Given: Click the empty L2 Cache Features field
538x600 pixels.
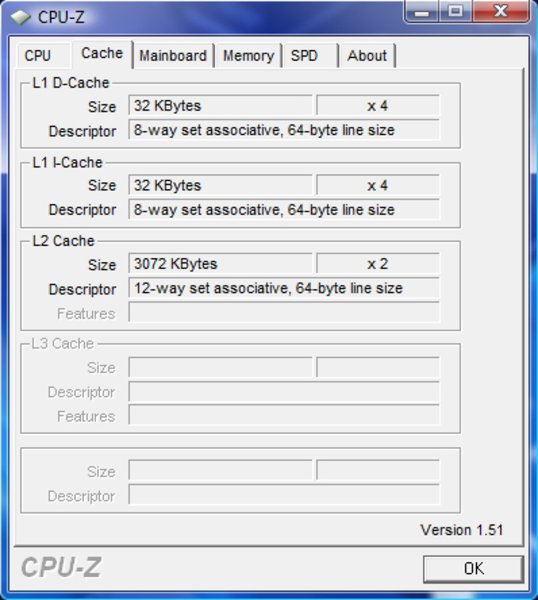Looking at the screenshot, I should click(x=284, y=313).
